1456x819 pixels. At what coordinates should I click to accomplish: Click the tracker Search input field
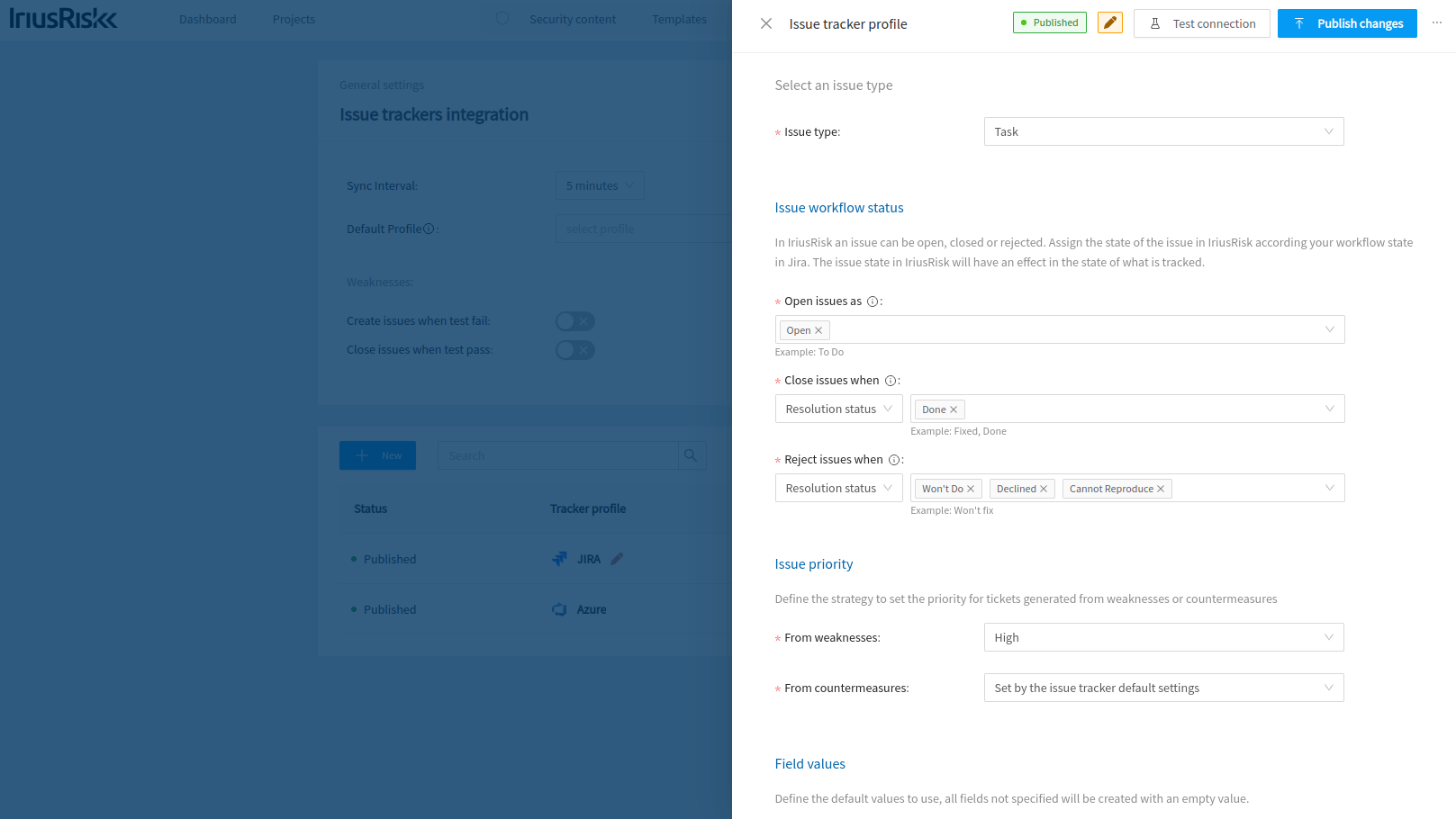(557, 455)
